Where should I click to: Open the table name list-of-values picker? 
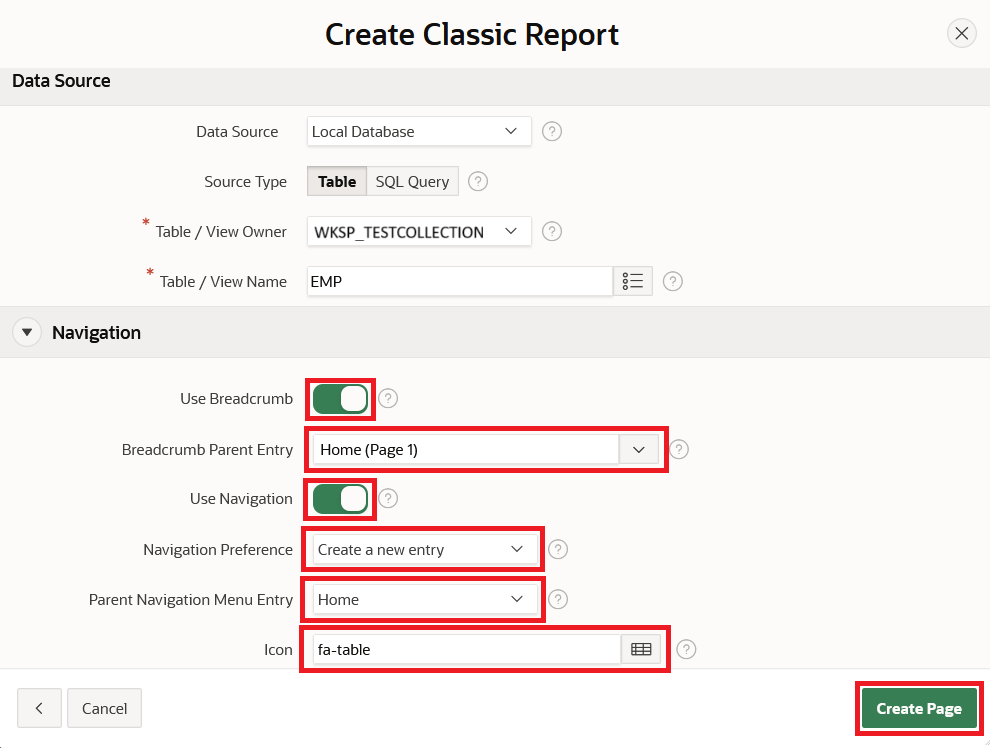[x=633, y=282]
